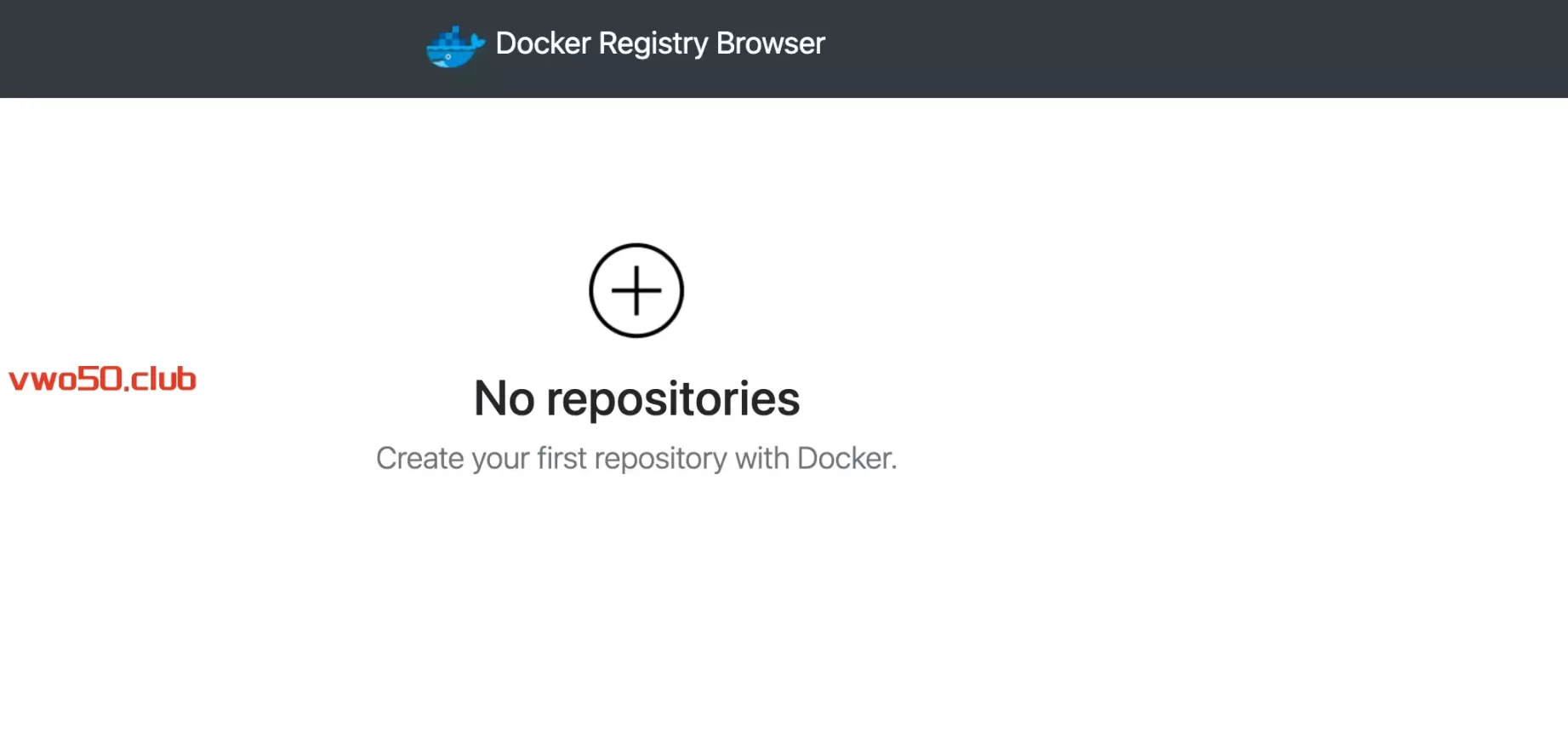Open the Docker Registry Browser home link

(659, 43)
